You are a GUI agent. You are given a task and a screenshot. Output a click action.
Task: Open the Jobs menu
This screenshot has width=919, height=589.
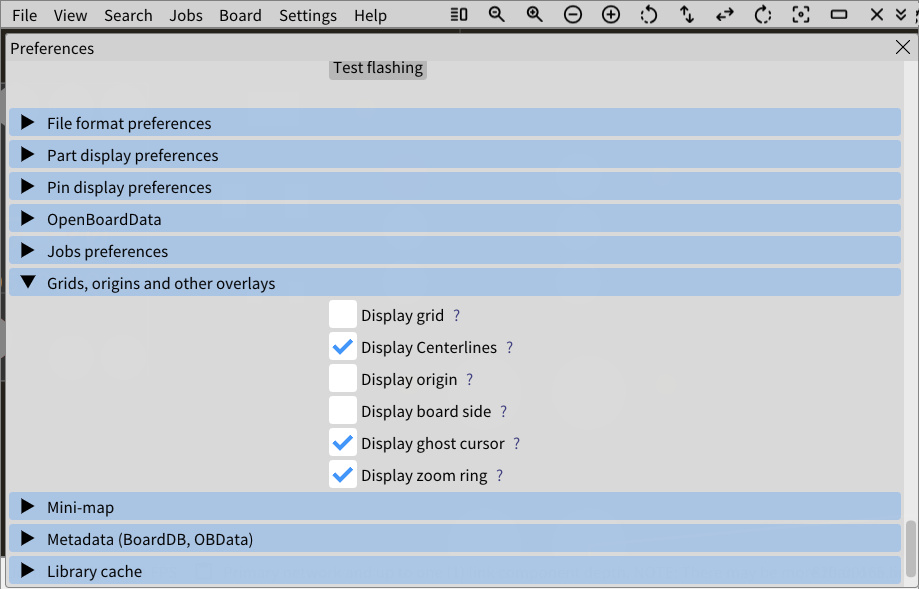pyautogui.click(x=186, y=15)
